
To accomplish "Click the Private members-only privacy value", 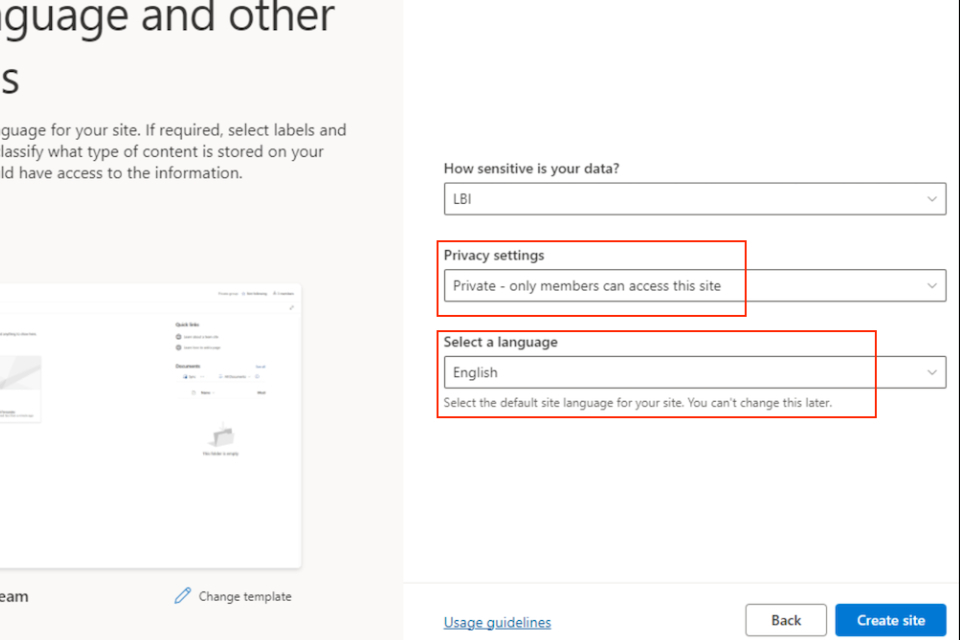I will tap(587, 286).
